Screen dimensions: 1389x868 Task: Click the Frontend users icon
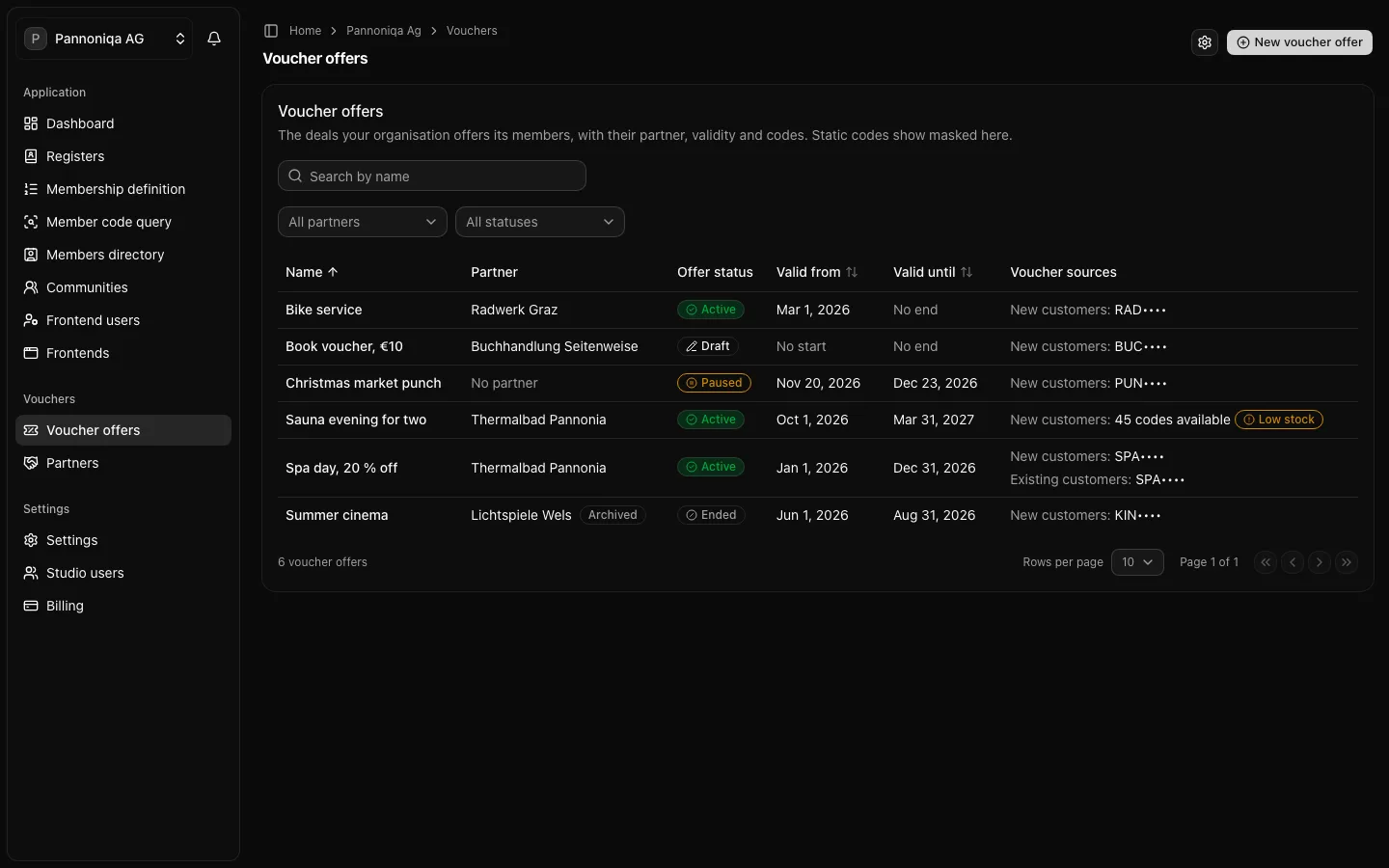31,320
